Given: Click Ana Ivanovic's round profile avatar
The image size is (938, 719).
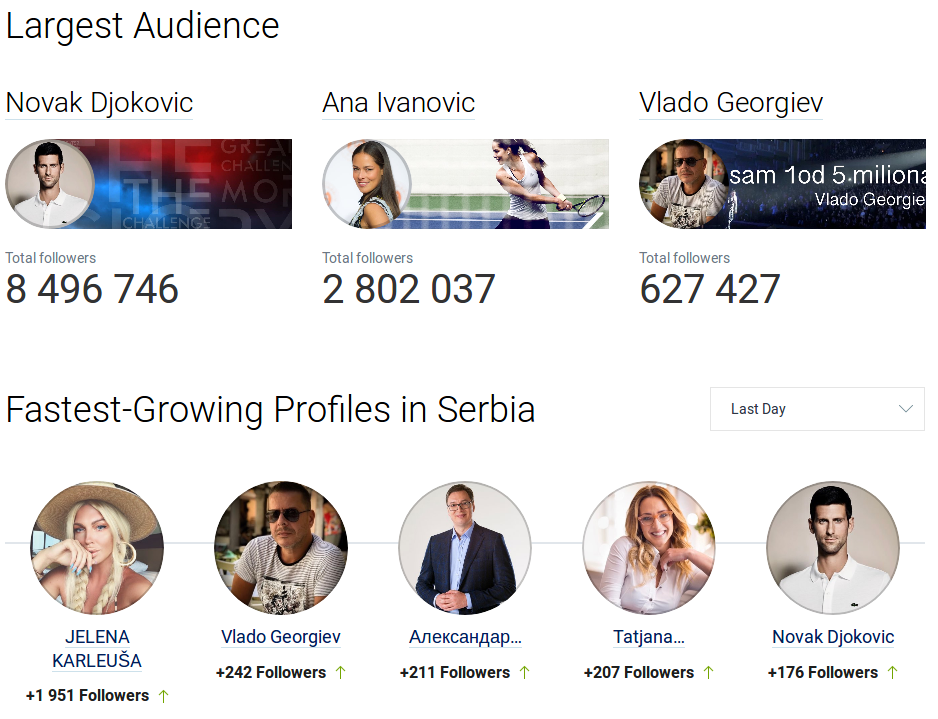Looking at the screenshot, I should pyautogui.click(x=367, y=184).
